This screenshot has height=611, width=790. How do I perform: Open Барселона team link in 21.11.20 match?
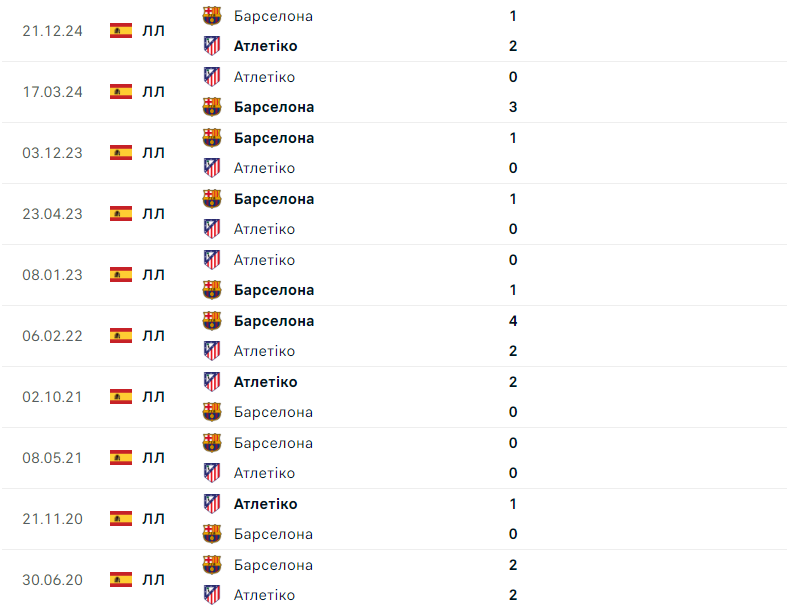(273, 534)
